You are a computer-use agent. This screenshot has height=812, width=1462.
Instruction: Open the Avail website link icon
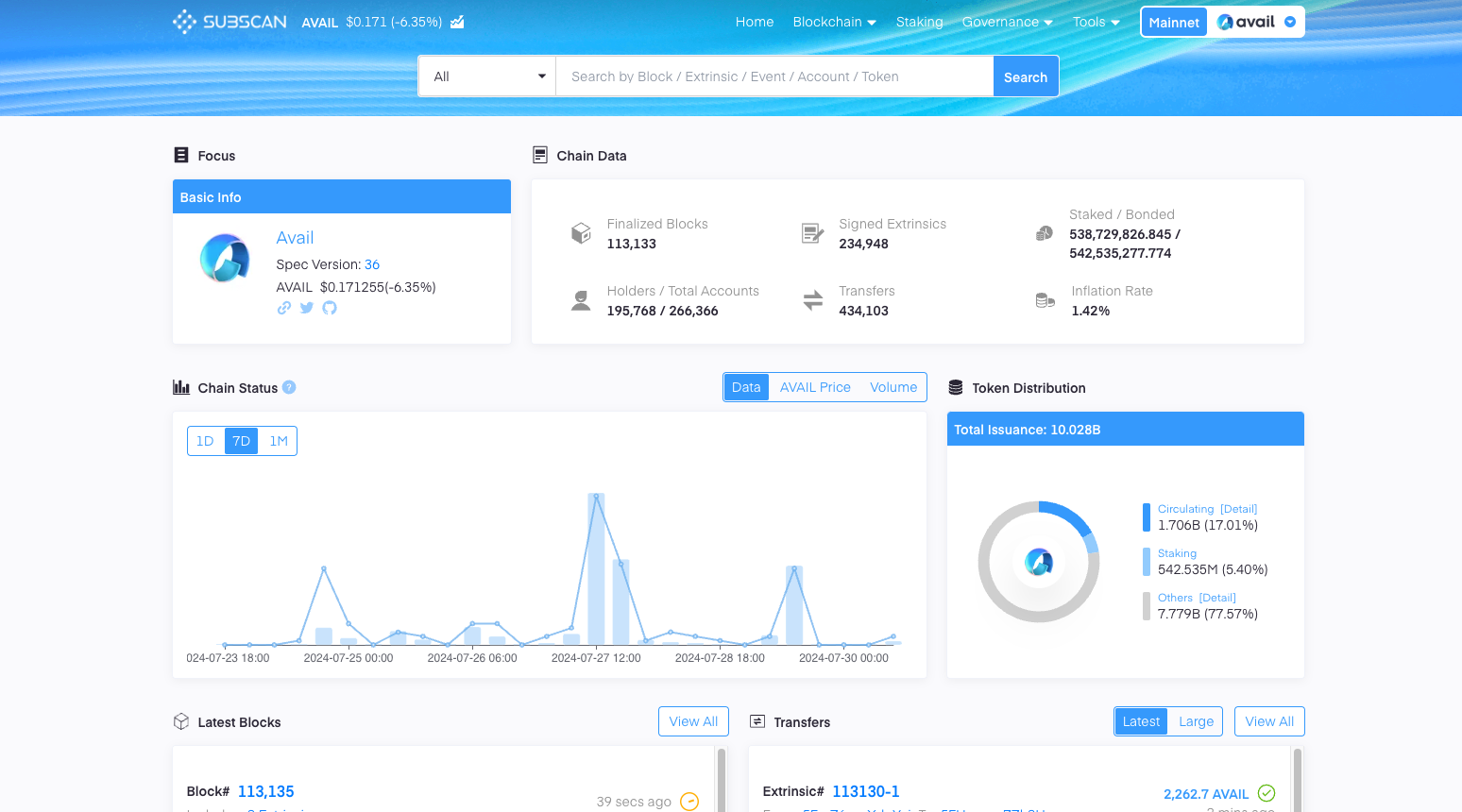coord(283,308)
